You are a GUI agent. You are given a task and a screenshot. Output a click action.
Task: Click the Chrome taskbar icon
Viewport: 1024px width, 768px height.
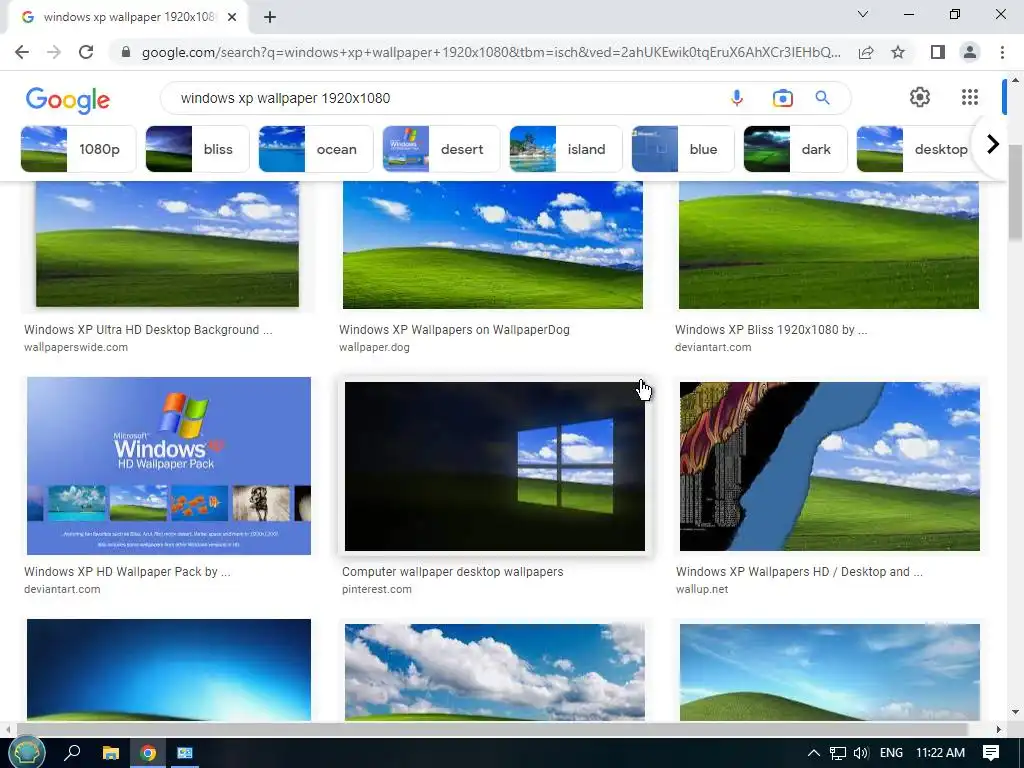[x=148, y=753]
